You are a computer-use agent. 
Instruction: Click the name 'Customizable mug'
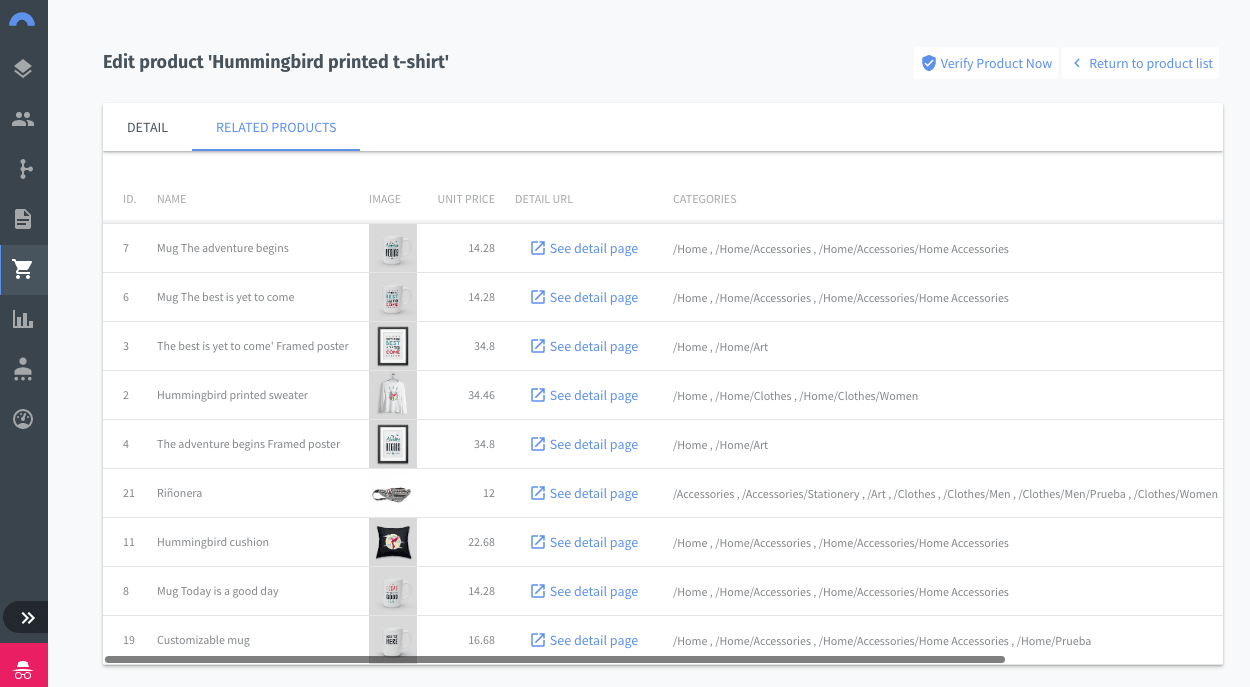pos(203,640)
